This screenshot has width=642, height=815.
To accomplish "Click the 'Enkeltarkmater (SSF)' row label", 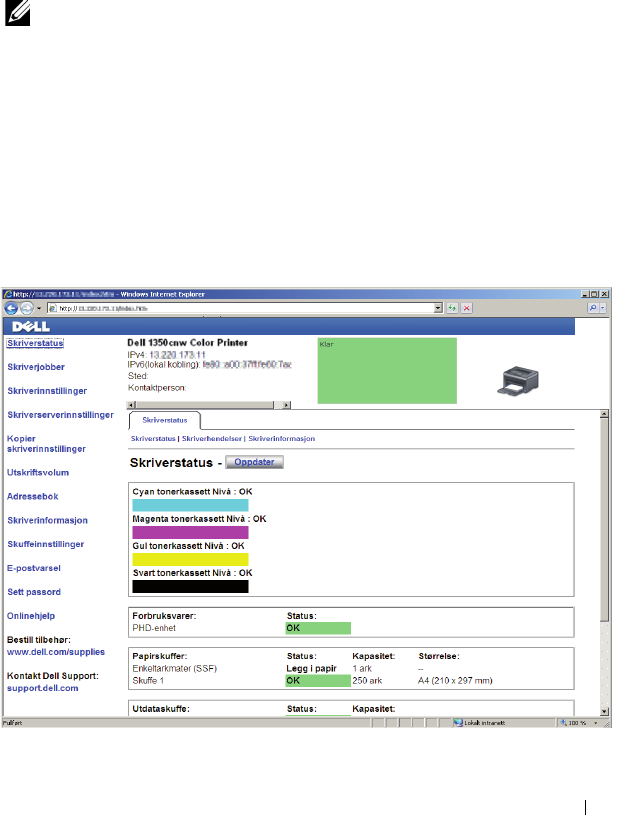I will [174, 668].
